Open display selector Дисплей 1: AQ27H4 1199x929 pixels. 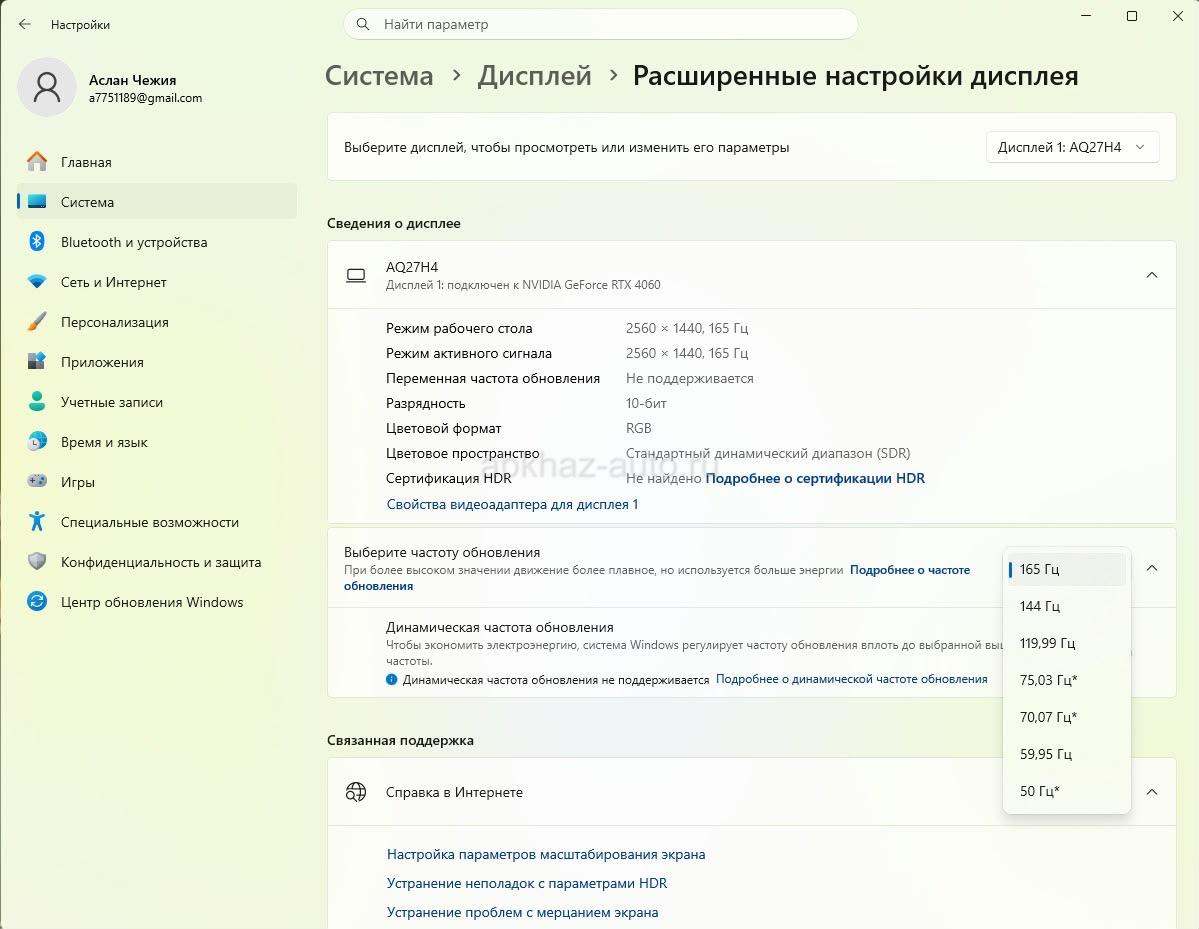point(1072,147)
